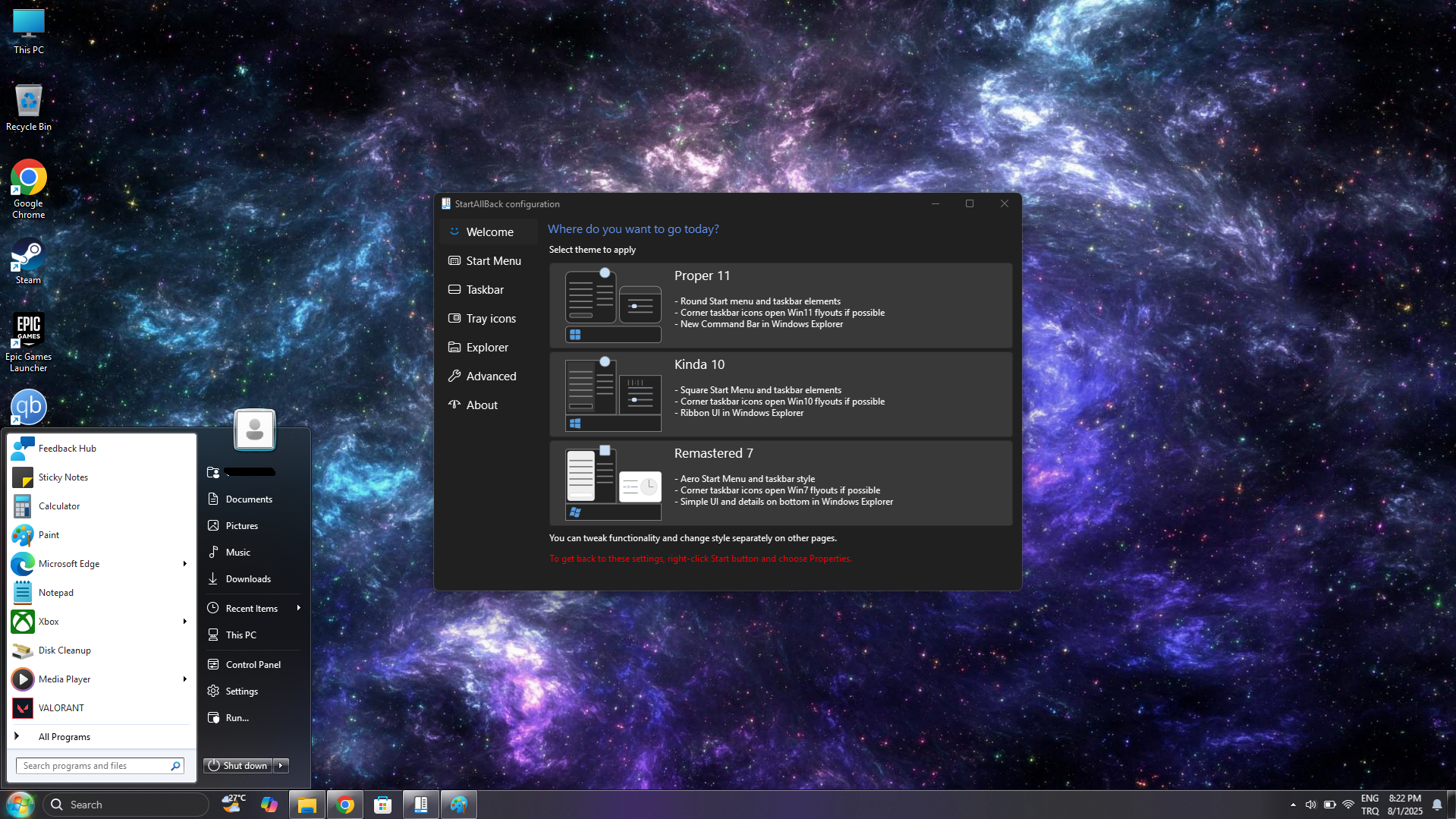
Task: Apply the Proper 11 theme
Action: (x=781, y=306)
